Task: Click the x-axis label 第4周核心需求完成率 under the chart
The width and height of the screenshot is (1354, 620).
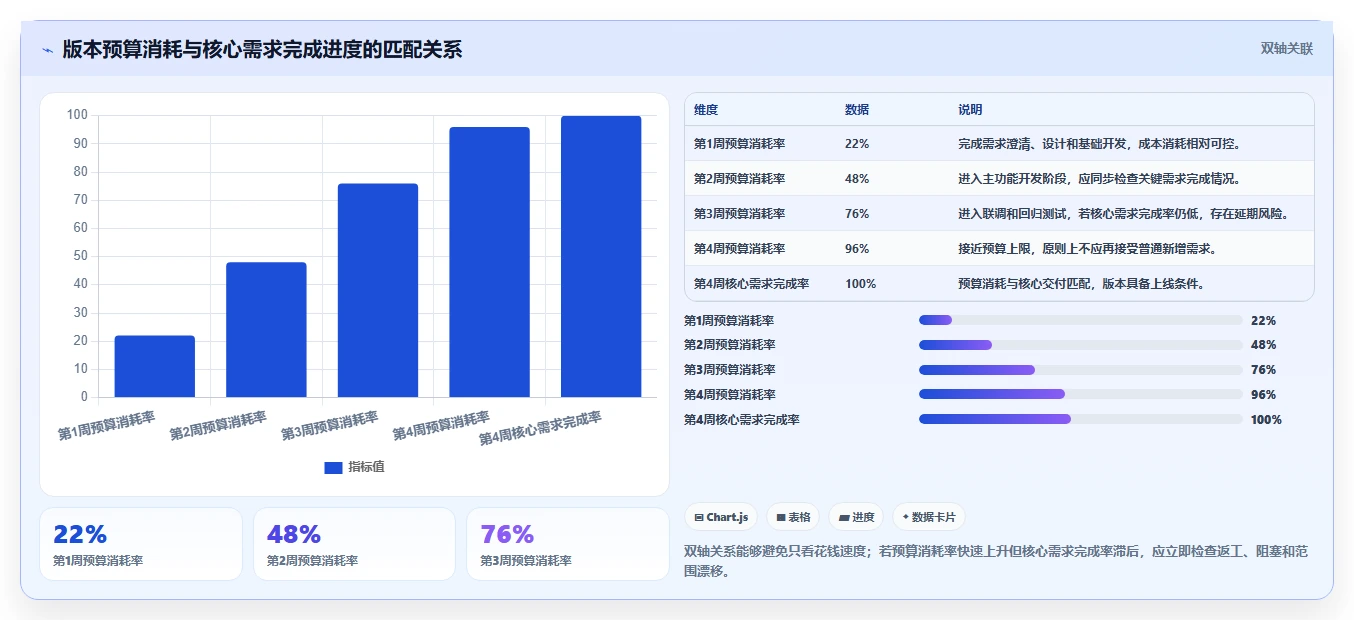Action: click(x=540, y=428)
